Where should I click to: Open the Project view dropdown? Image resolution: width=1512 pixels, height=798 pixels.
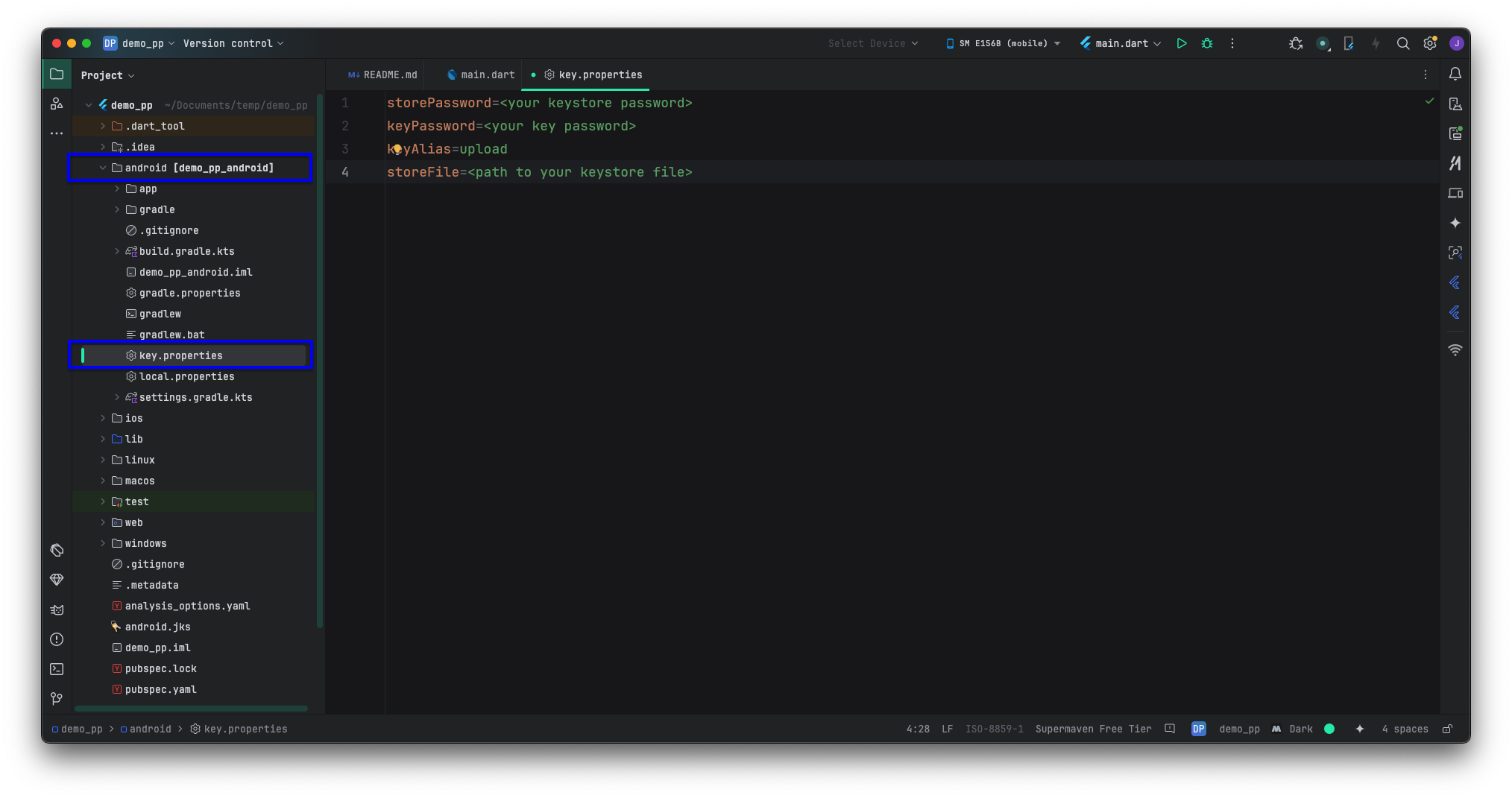point(108,75)
